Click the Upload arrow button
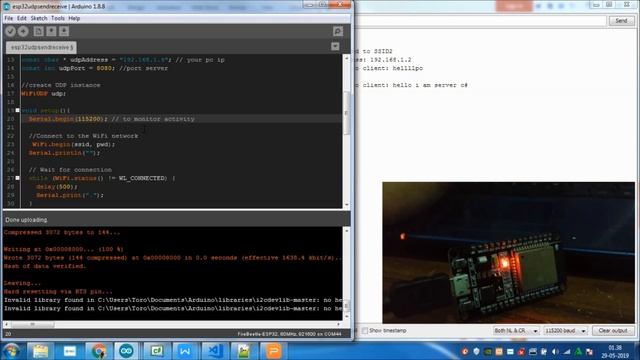This screenshot has height=360, width=640. pos(23,31)
